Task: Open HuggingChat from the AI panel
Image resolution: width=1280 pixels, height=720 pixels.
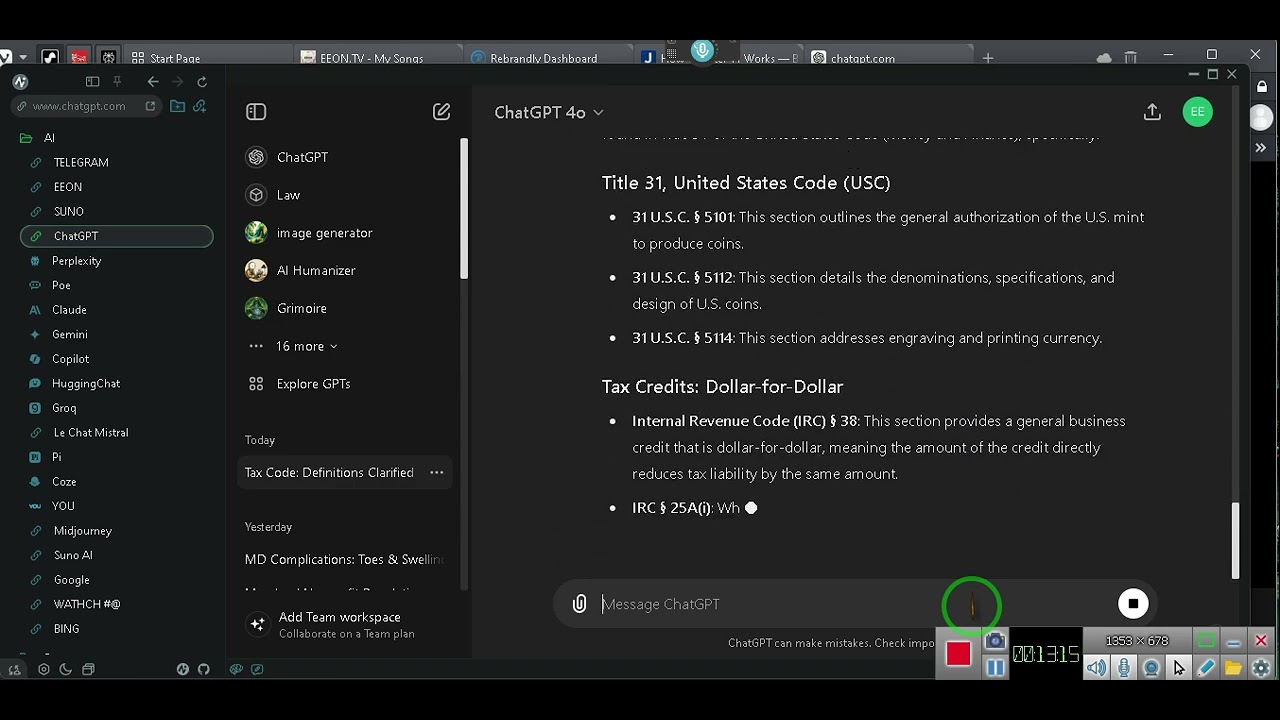Action: coord(86,383)
